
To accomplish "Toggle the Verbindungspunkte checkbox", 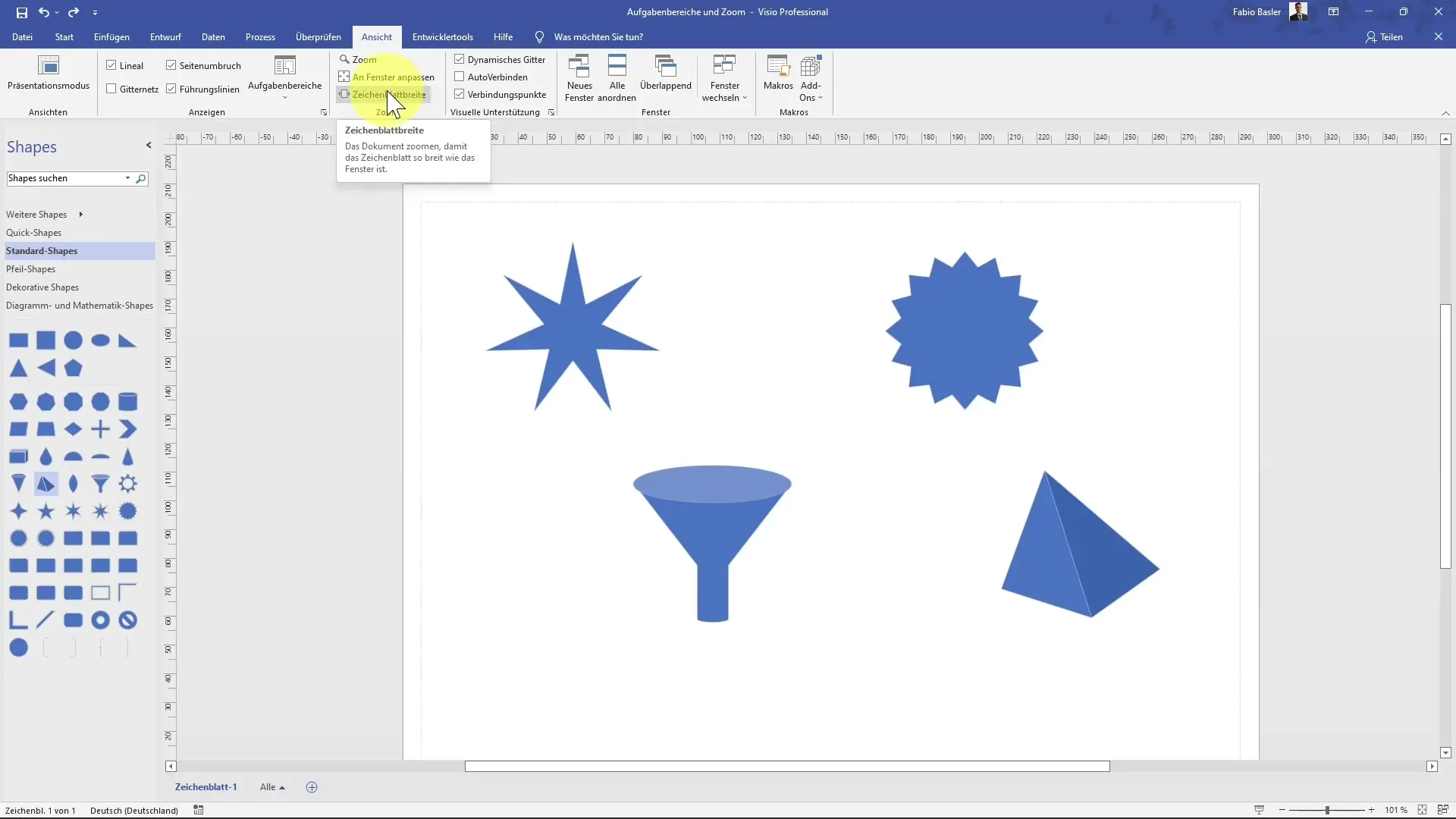I will coord(460,94).
